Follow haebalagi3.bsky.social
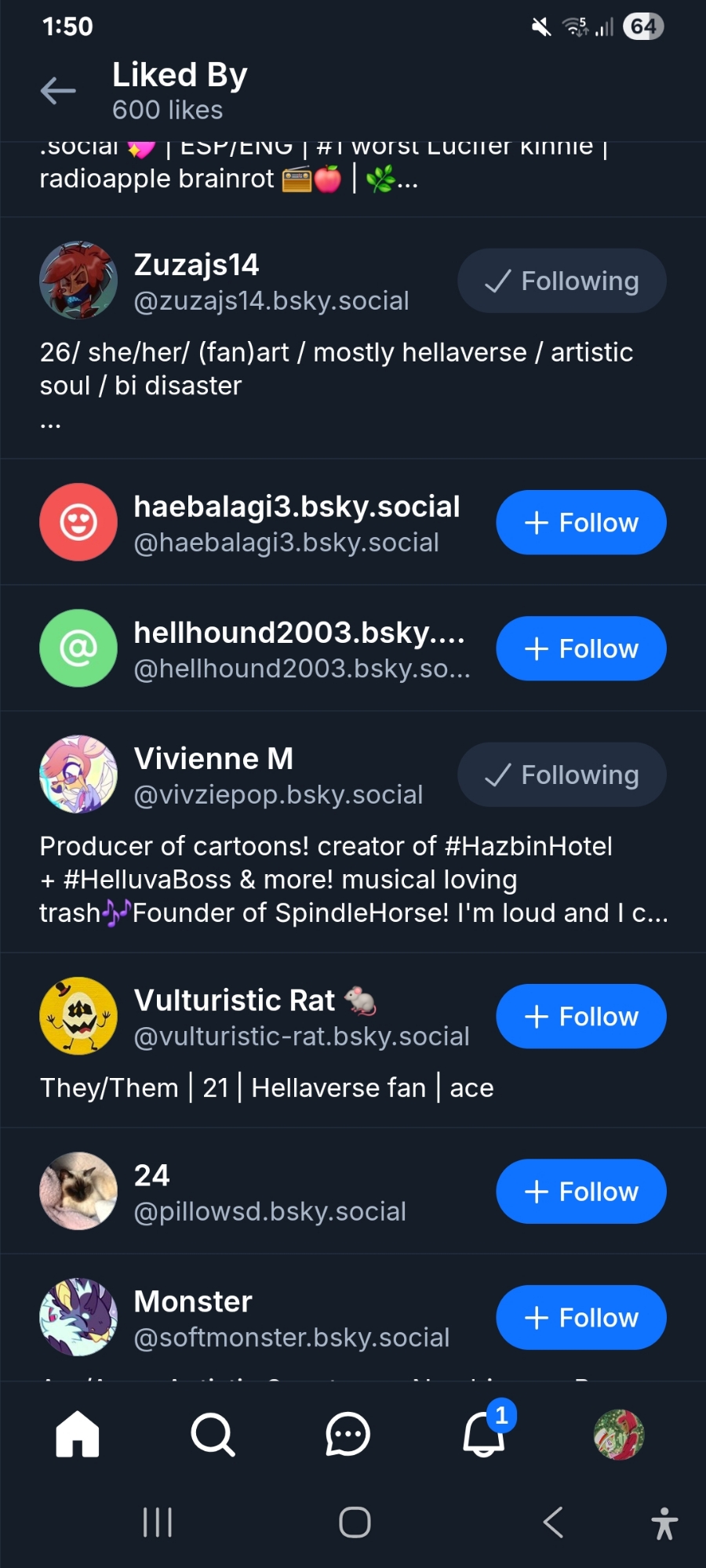The height and width of the screenshot is (1568, 706). 580,522
